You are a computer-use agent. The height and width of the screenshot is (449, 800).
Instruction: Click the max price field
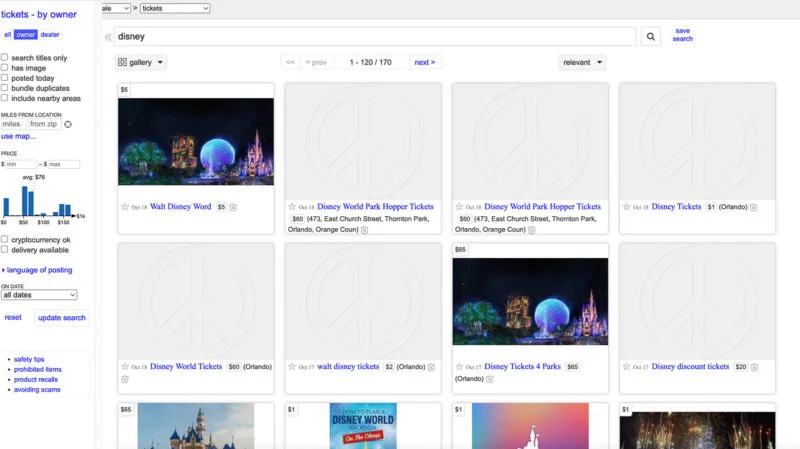click(64, 164)
